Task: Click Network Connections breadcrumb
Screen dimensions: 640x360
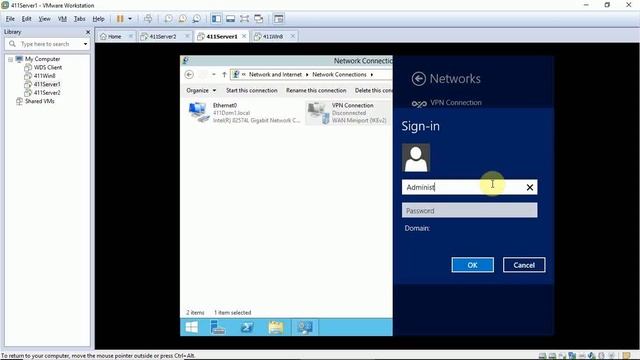Action: [x=339, y=75]
